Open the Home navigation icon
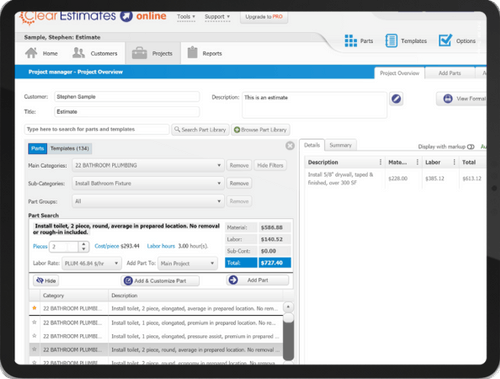 31,53
